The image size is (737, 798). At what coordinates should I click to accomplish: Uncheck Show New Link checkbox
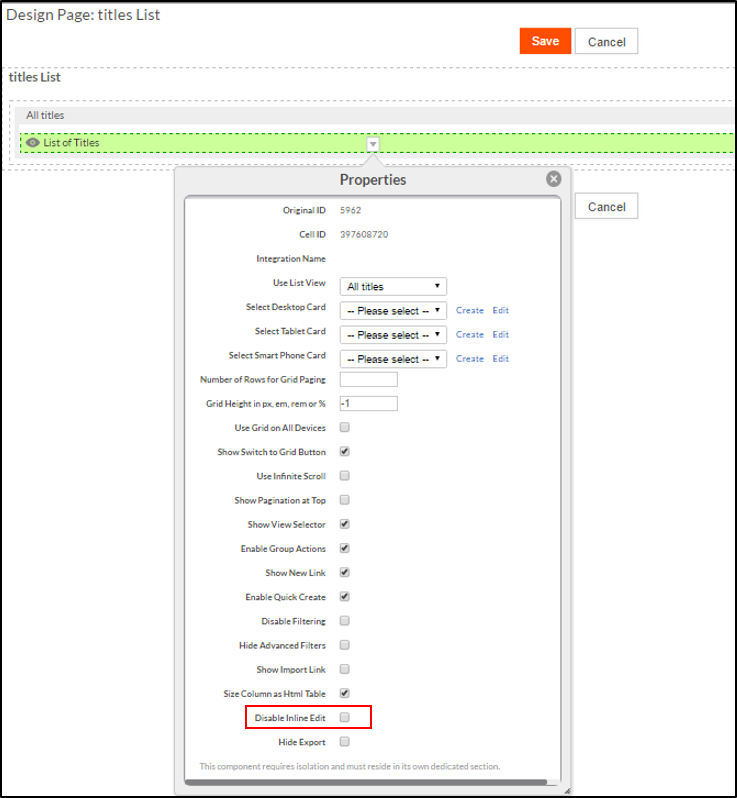coord(345,572)
